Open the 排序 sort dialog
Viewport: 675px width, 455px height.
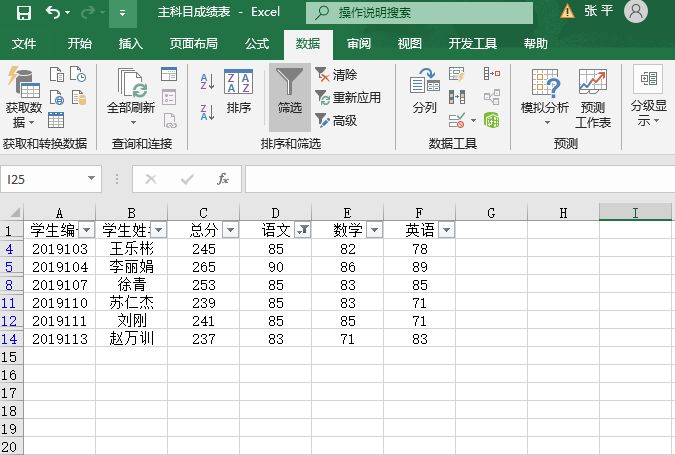[238, 92]
